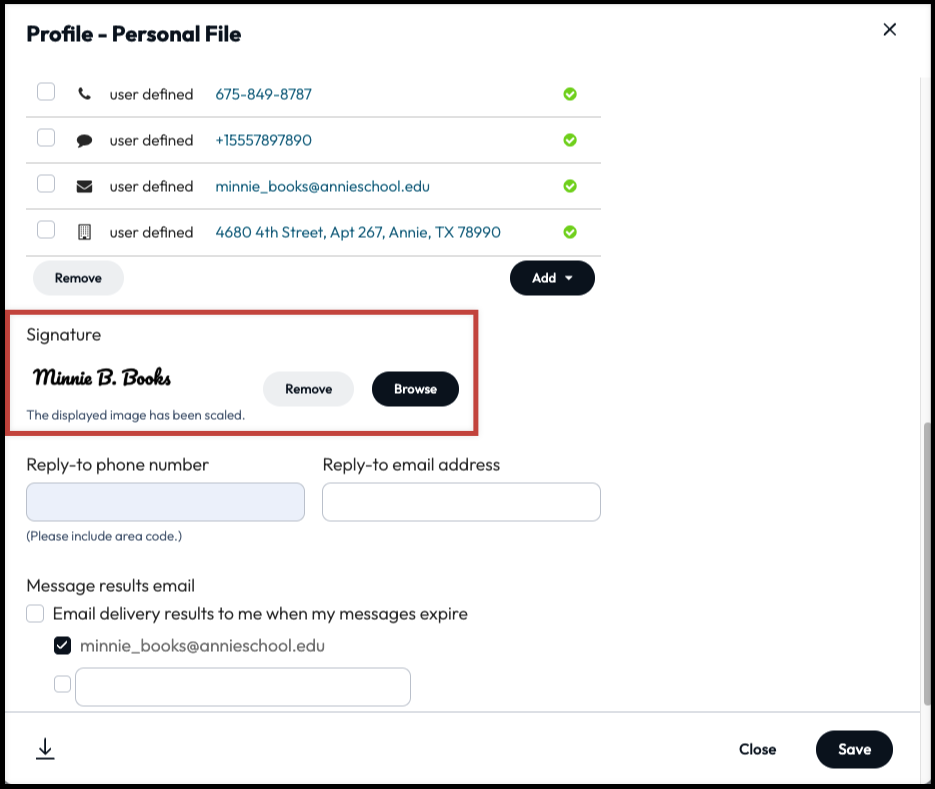
Task: Click the green verified icon beside the email row
Action: (570, 186)
